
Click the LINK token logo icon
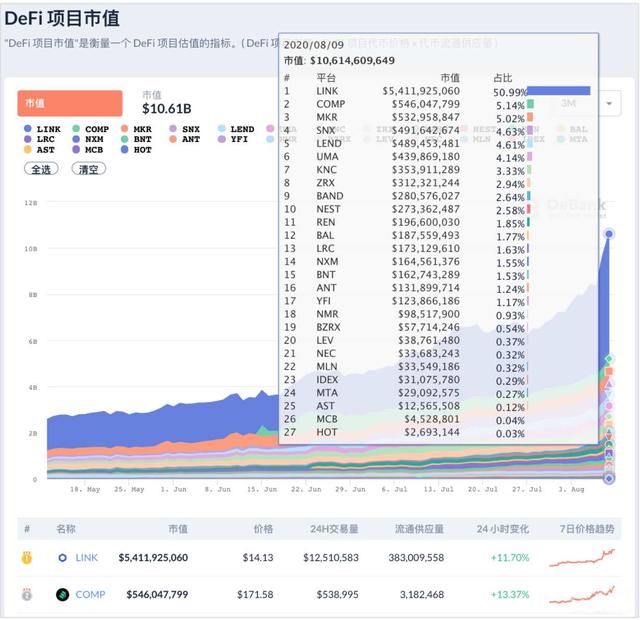(x=62, y=558)
